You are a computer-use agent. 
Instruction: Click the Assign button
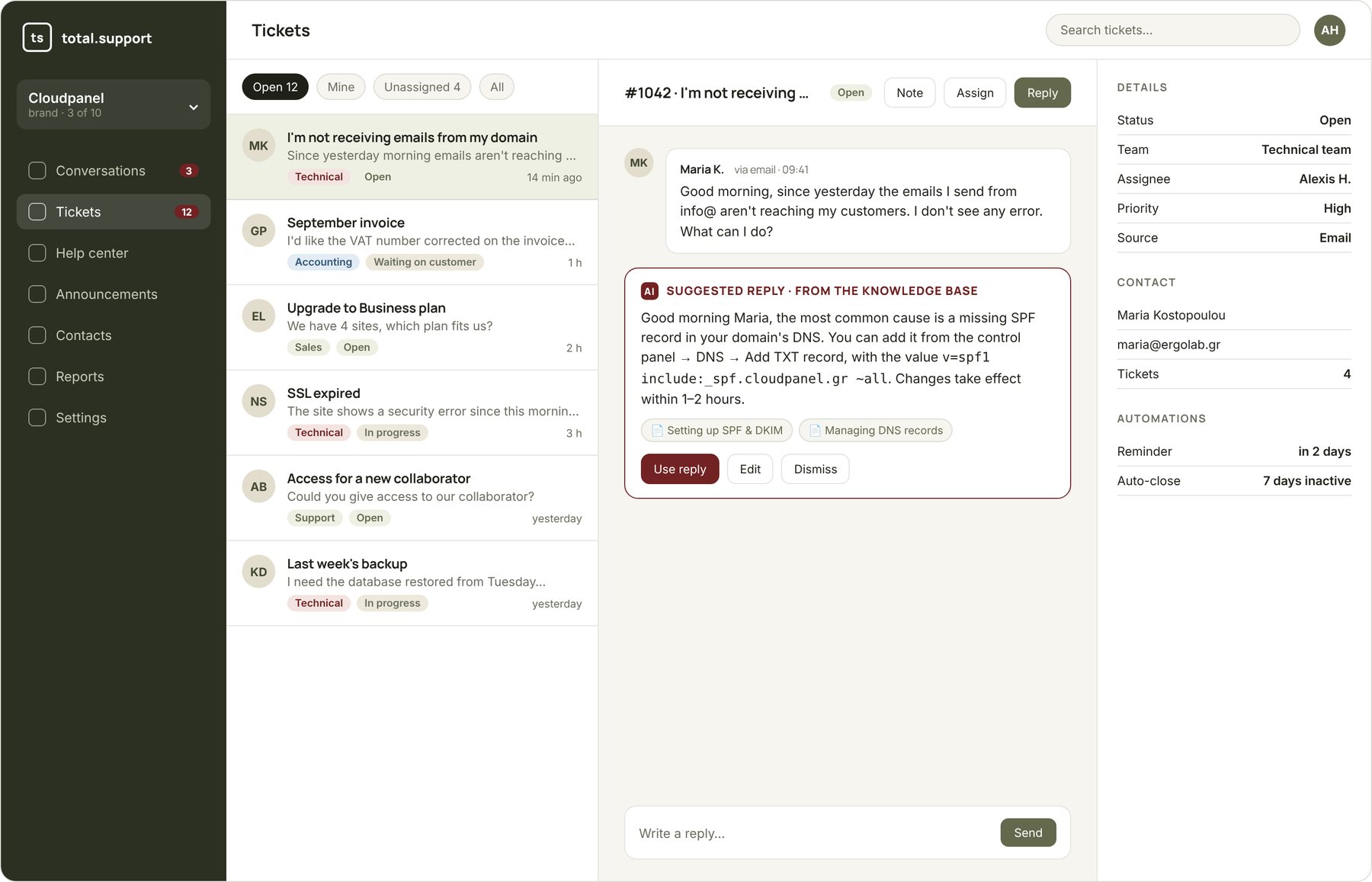975,93
